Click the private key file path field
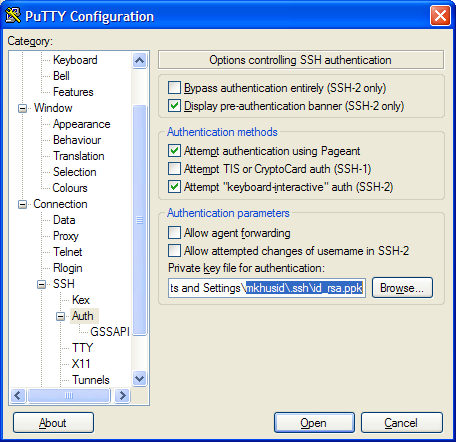The image size is (456, 442). 267,288
